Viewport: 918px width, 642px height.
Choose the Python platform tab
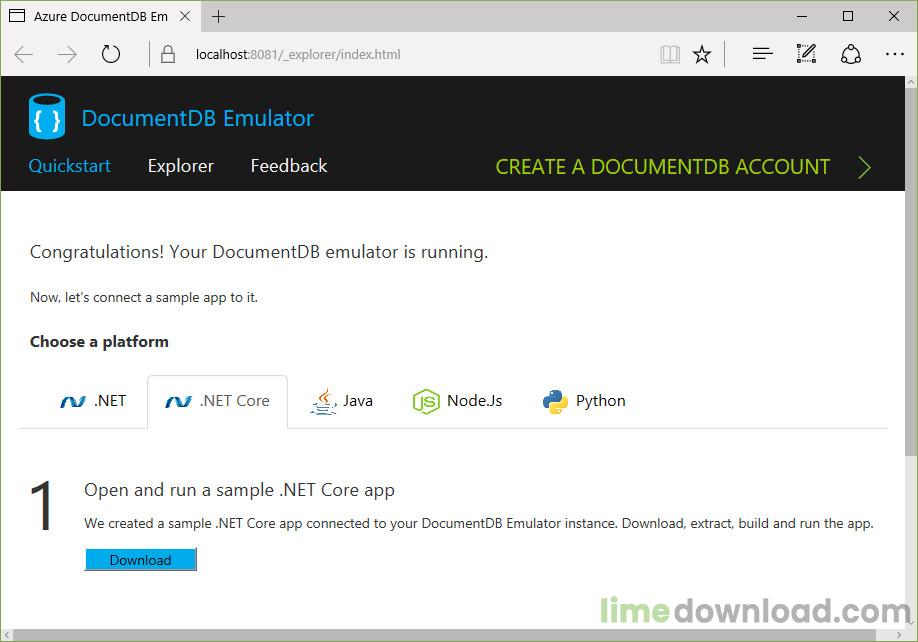[584, 401]
